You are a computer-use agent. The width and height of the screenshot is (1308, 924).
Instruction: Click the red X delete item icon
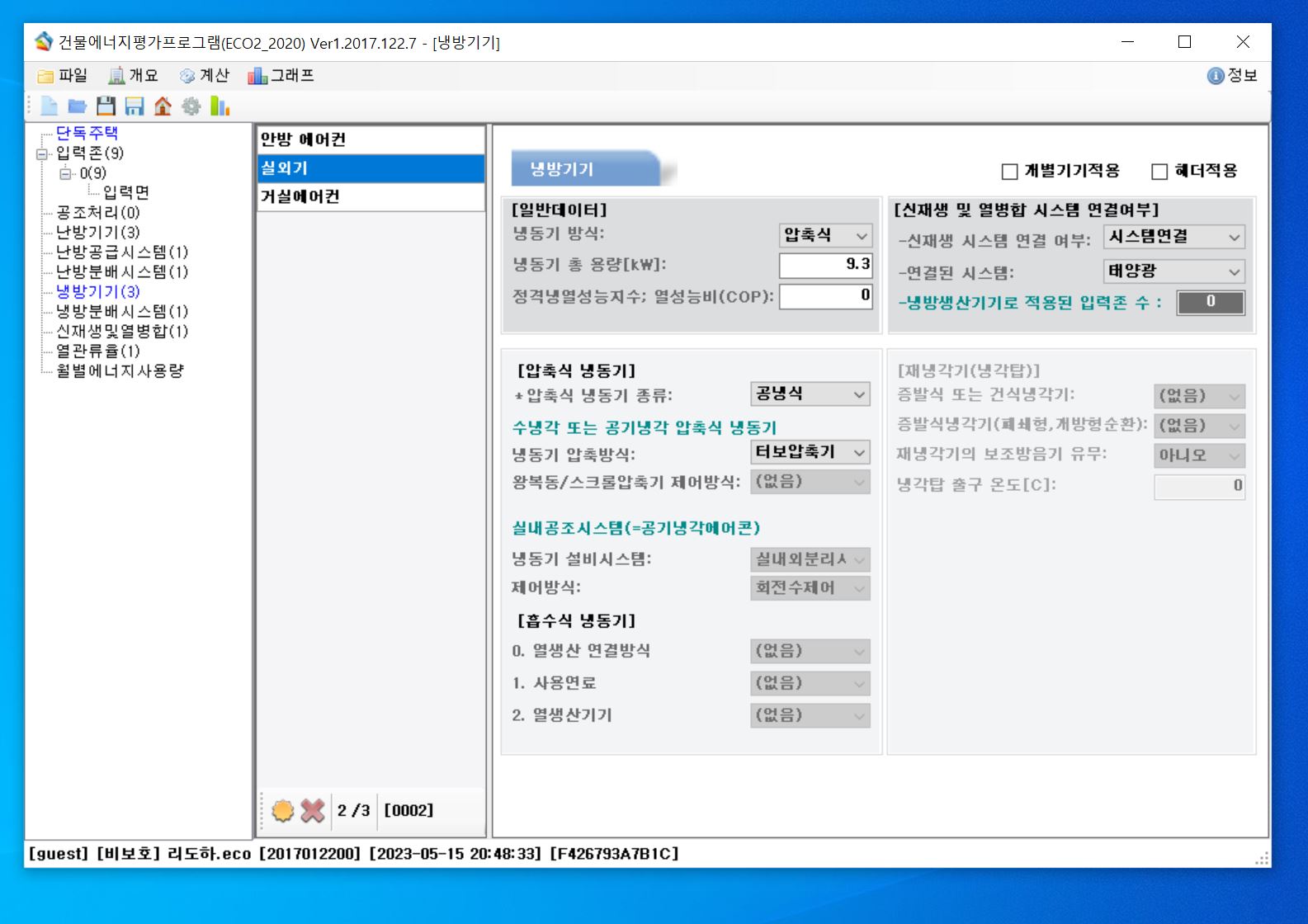click(313, 810)
